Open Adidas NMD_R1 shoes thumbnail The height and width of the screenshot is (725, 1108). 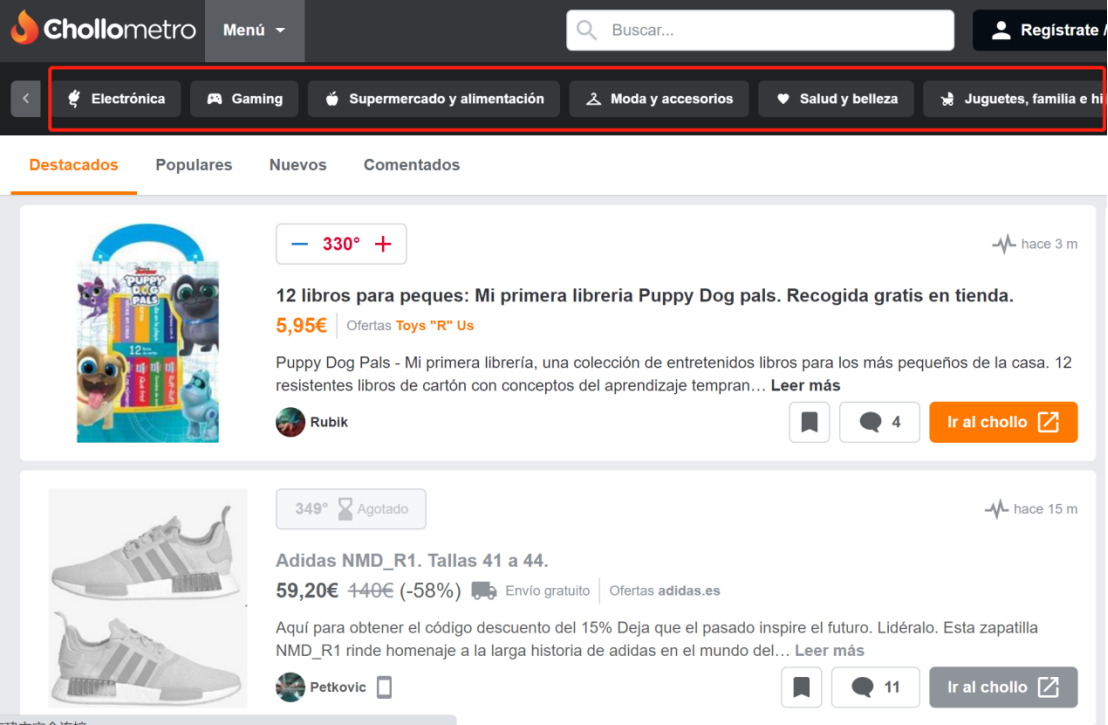(148, 598)
